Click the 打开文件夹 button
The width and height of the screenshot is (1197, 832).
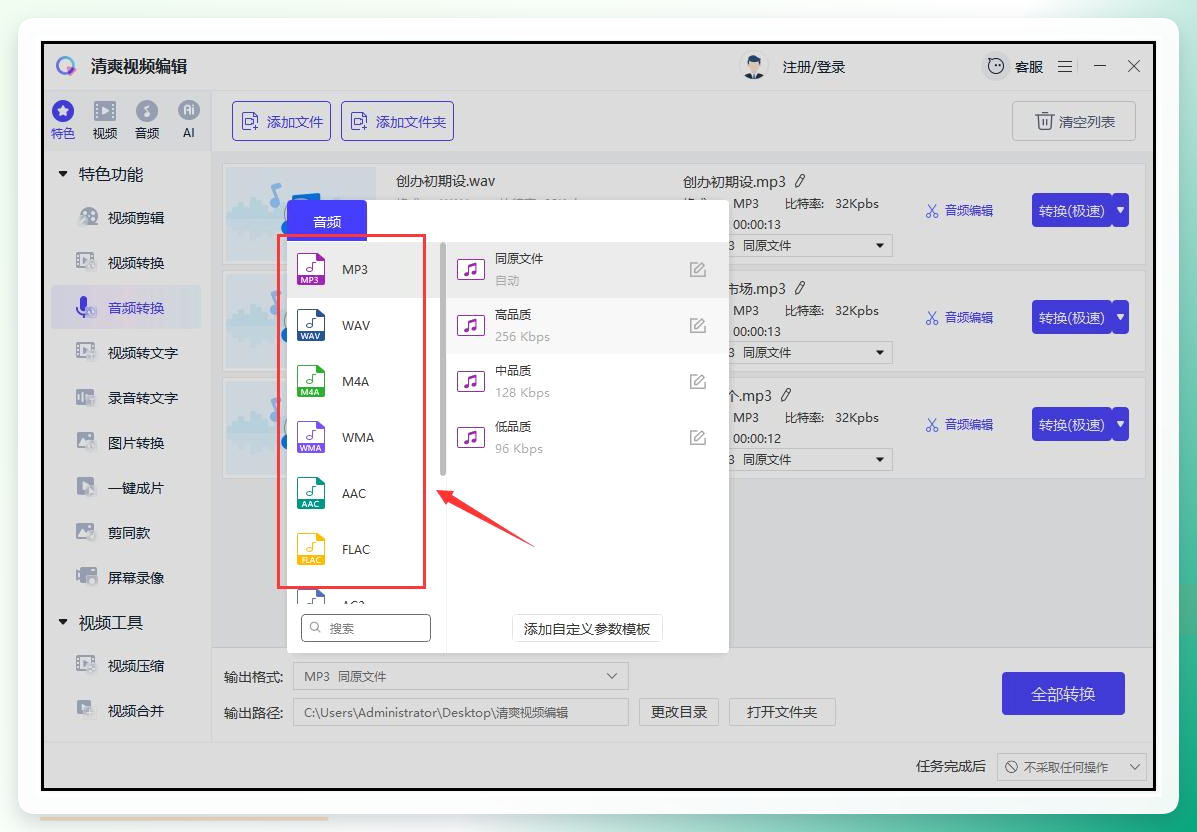(782, 712)
